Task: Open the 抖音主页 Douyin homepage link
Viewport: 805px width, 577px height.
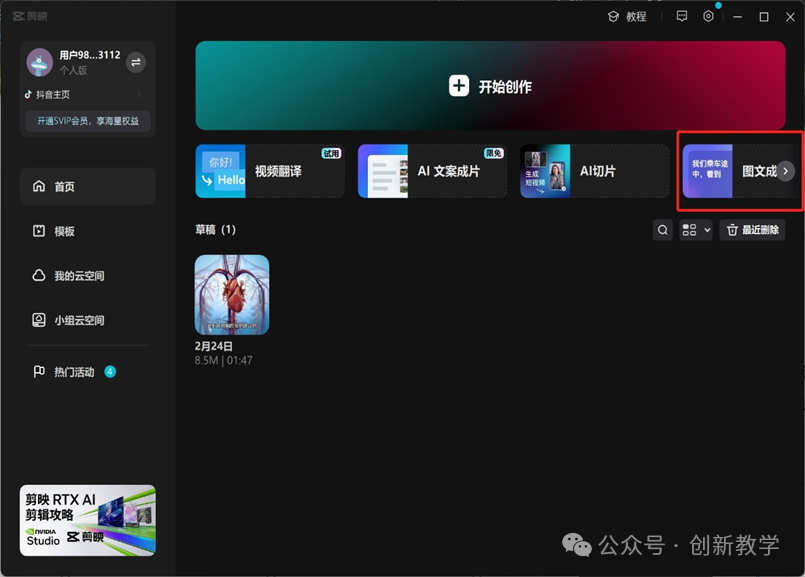Action: 84,94
